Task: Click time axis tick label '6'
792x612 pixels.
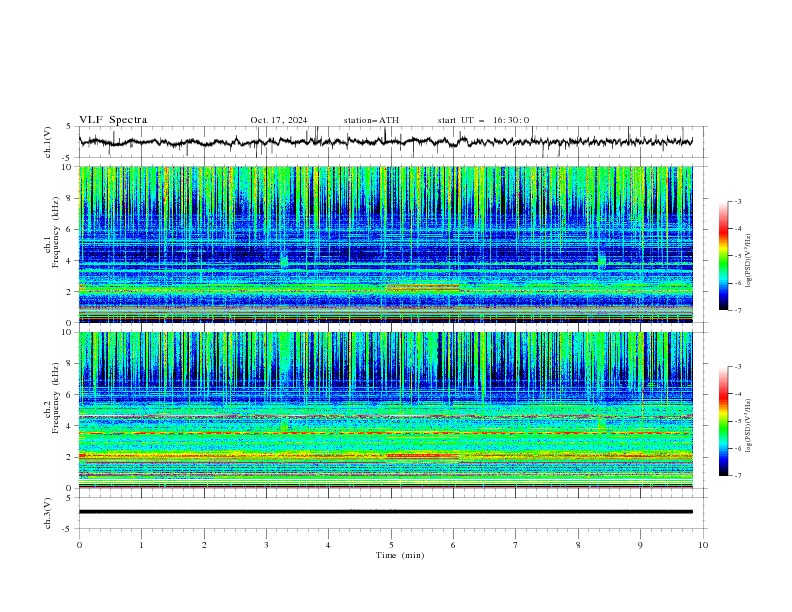Action: click(453, 545)
